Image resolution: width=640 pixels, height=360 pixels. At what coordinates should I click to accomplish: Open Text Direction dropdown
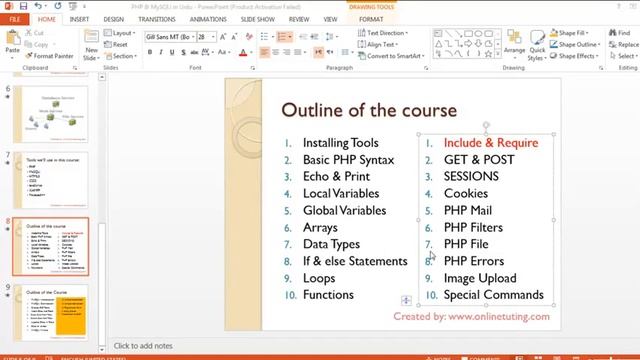(383, 33)
